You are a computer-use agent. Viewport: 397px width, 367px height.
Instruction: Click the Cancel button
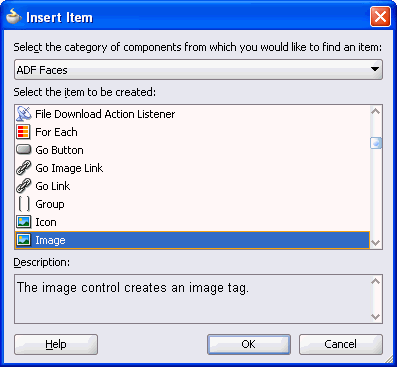(x=341, y=344)
